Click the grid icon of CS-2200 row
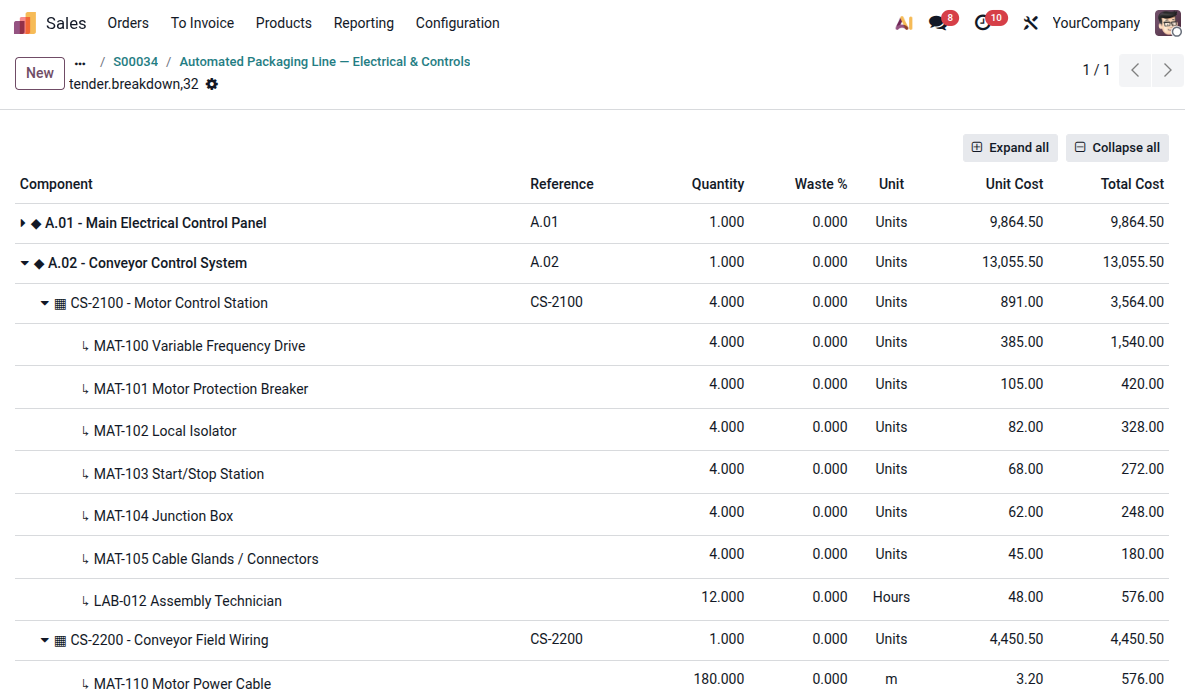This screenshot has height=689, width=1185. point(60,641)
